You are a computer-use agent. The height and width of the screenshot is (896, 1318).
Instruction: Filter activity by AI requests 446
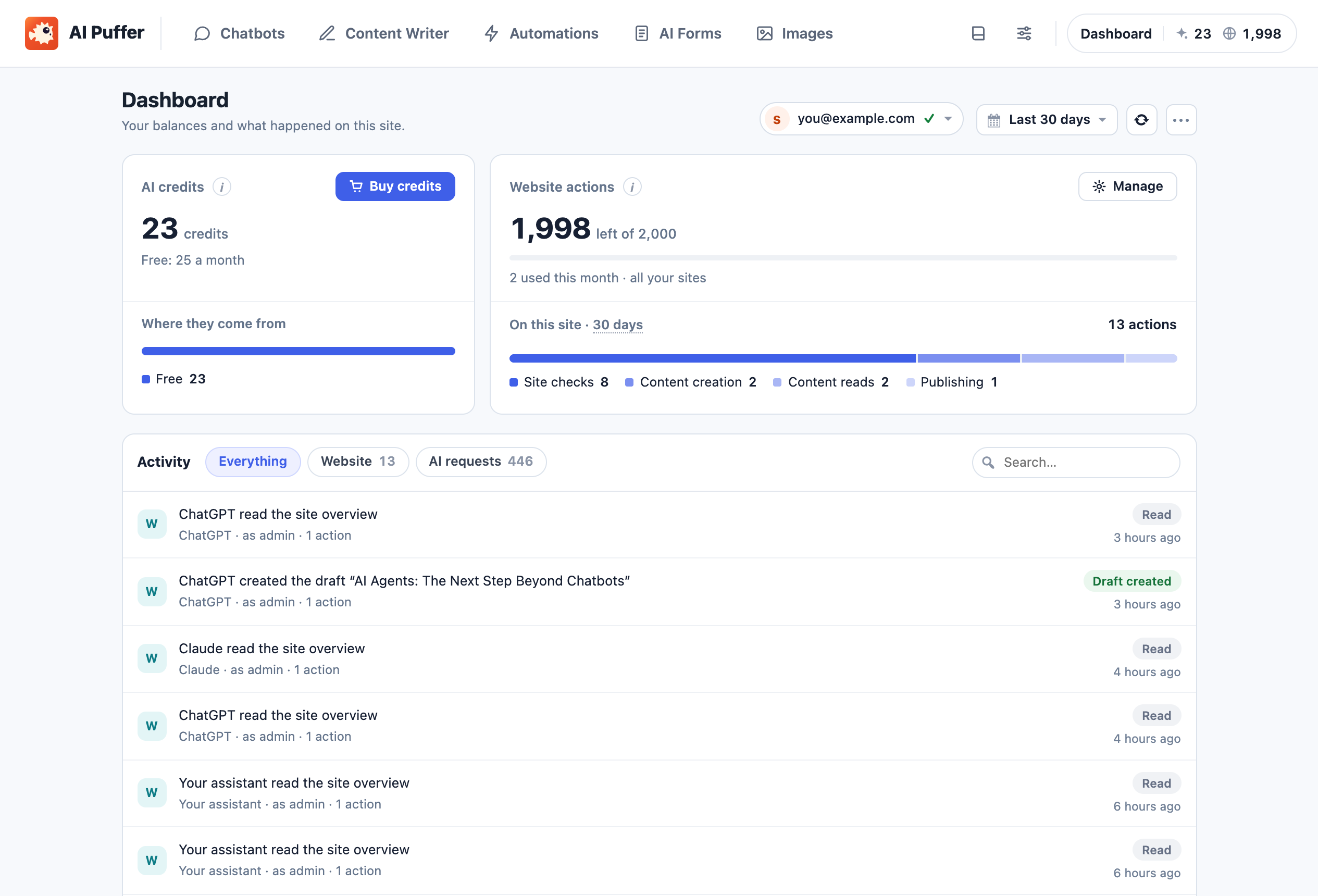coord(481,462)
